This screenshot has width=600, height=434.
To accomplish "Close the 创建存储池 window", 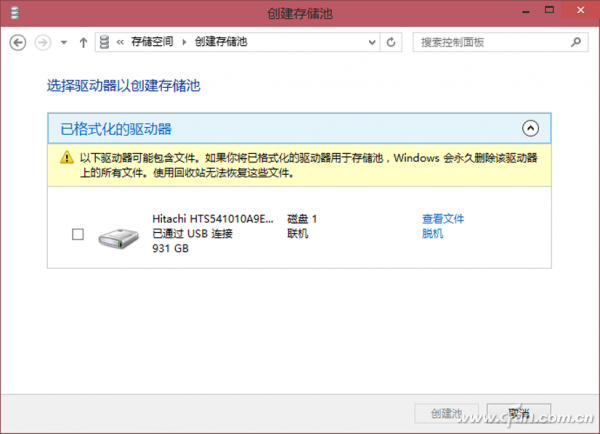I will tap(580, 10).
